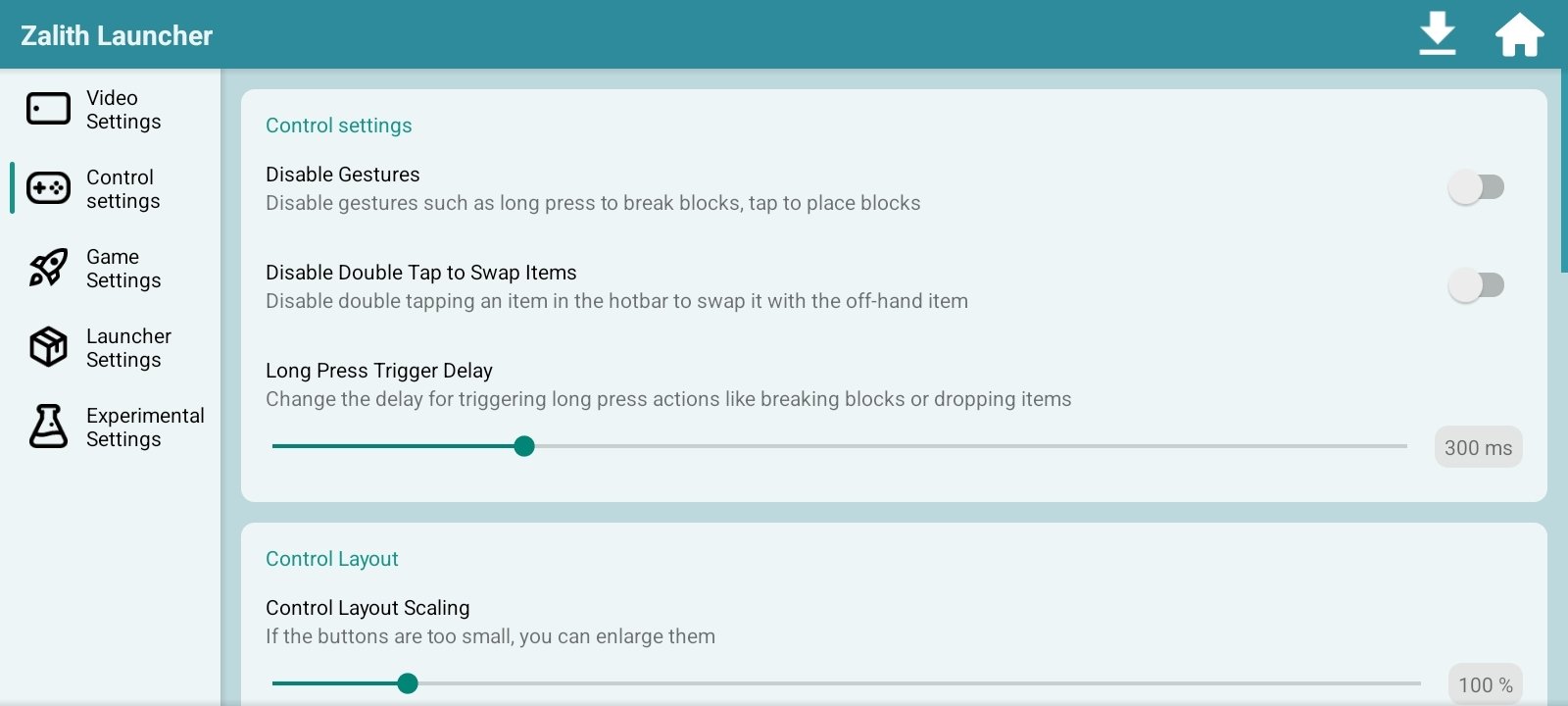Click the Control Layout Scaling slider handle
1568x706 pixels.
[408, 683]
